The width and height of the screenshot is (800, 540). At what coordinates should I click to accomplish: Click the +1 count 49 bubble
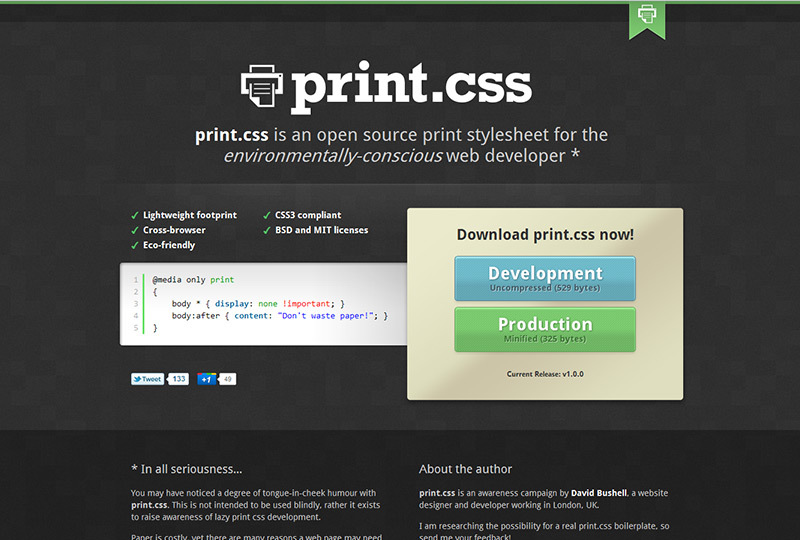228,379
